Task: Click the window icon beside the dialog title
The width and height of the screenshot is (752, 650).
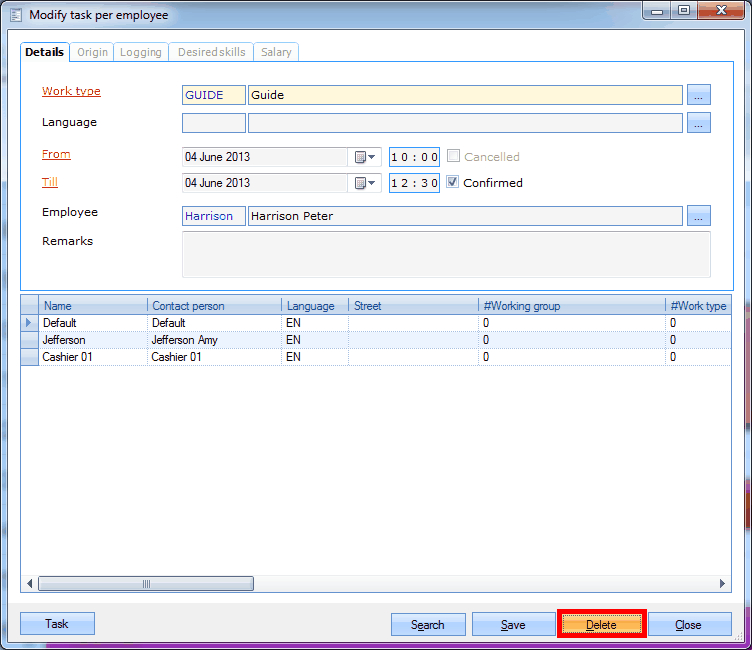Action: coord(16,15)
